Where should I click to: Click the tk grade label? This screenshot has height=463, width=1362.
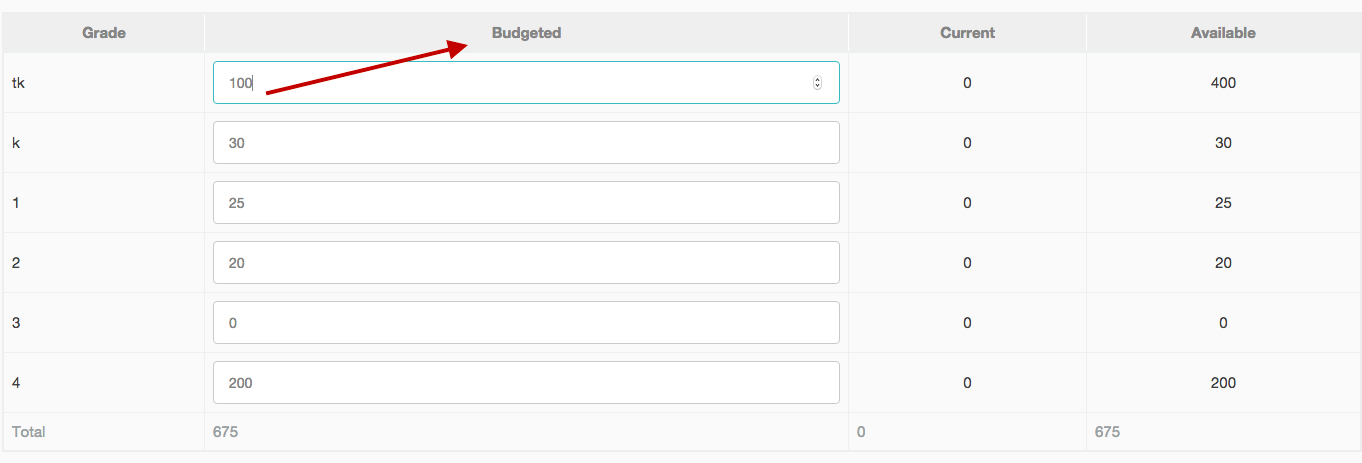click(x=18, y=83)
